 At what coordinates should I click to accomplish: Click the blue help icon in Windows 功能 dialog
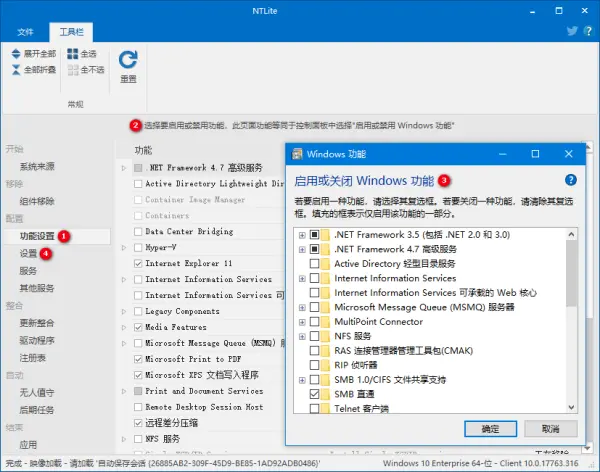pyautogui.click(x=571, y=180)
